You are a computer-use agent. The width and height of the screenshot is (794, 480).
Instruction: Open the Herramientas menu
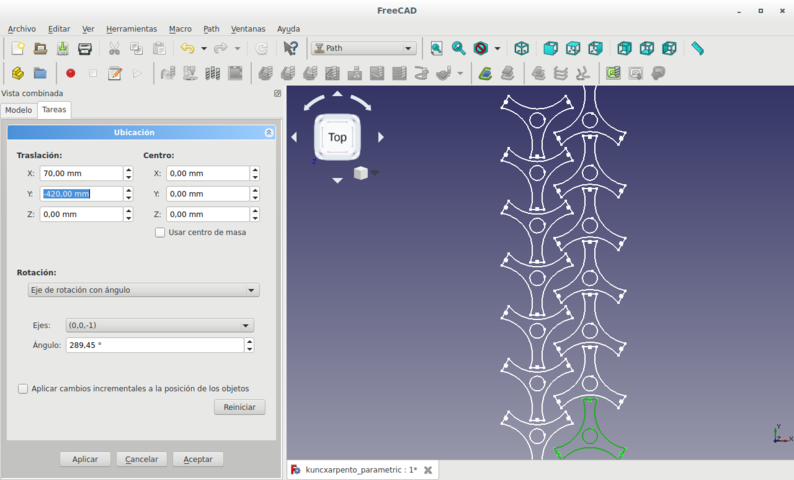click(131, 29)
